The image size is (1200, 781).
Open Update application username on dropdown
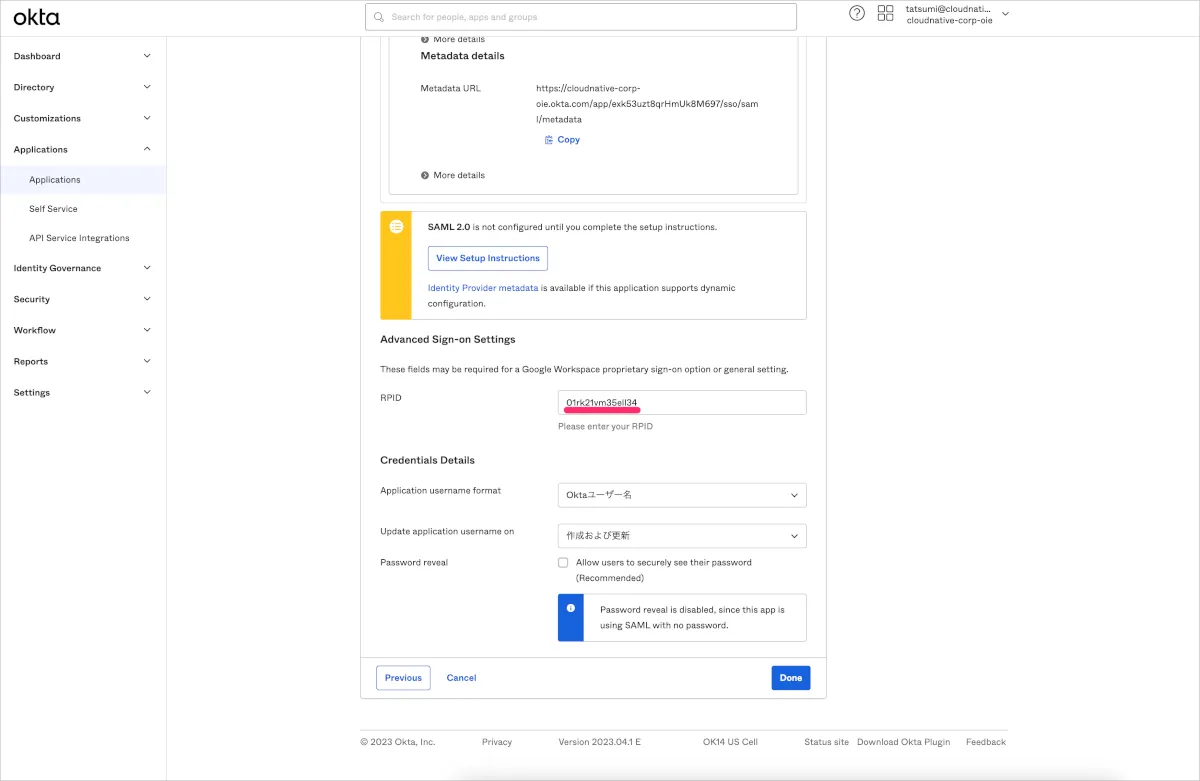click(681, 536)
